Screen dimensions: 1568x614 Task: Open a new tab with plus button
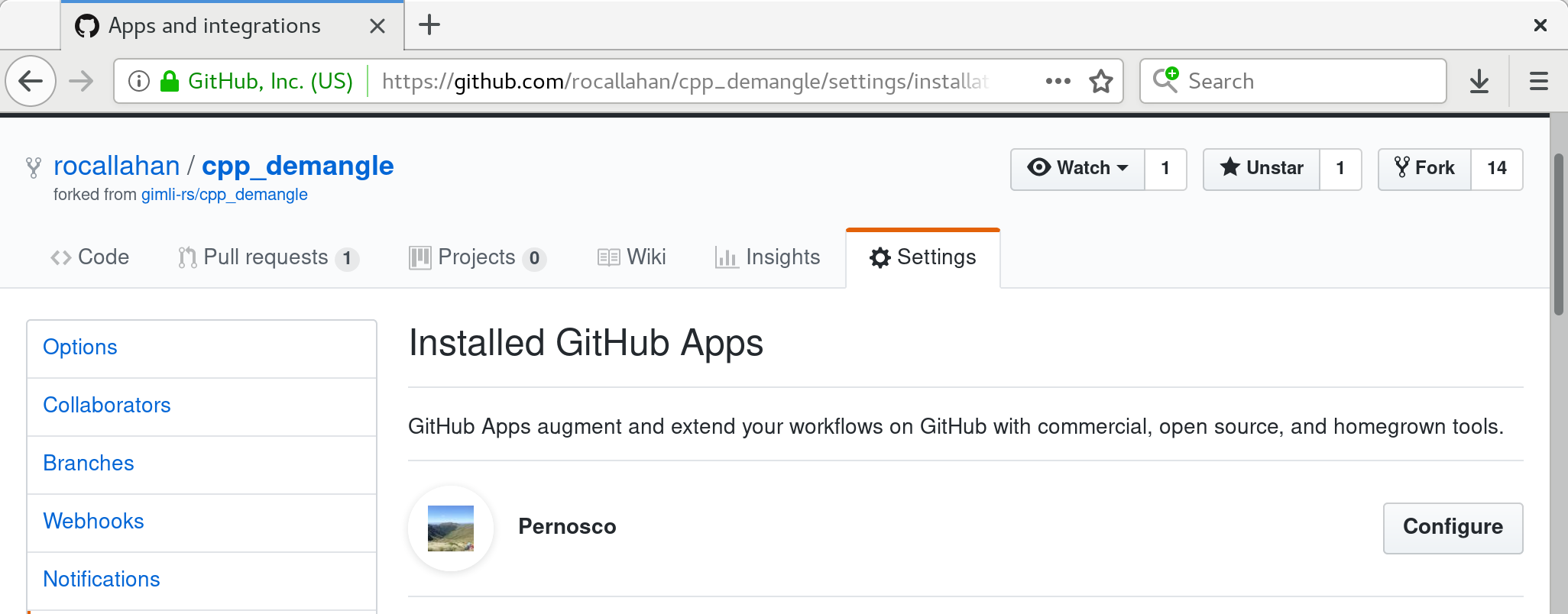point(429,25)
